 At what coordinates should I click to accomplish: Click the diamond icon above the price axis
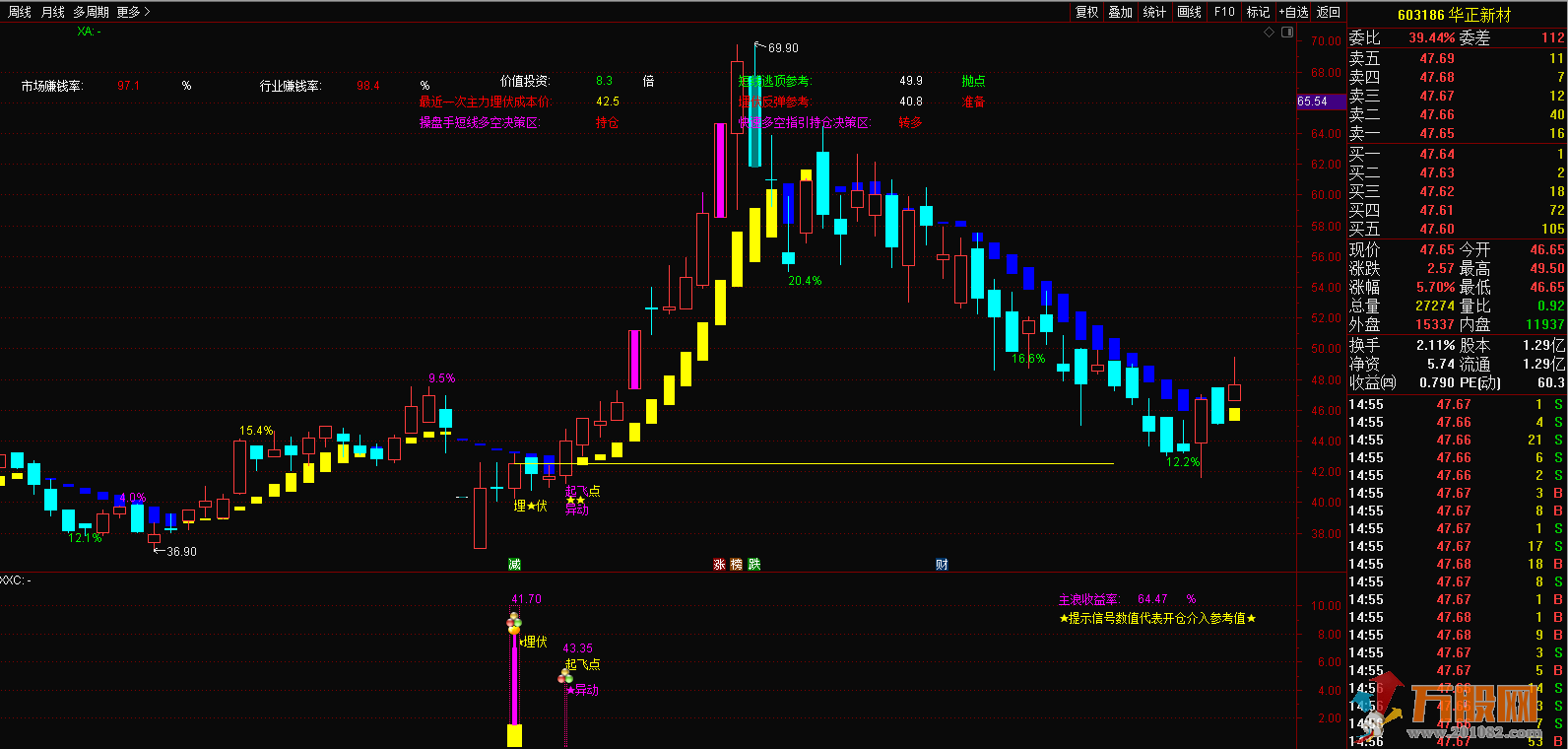pos(1270,33)
